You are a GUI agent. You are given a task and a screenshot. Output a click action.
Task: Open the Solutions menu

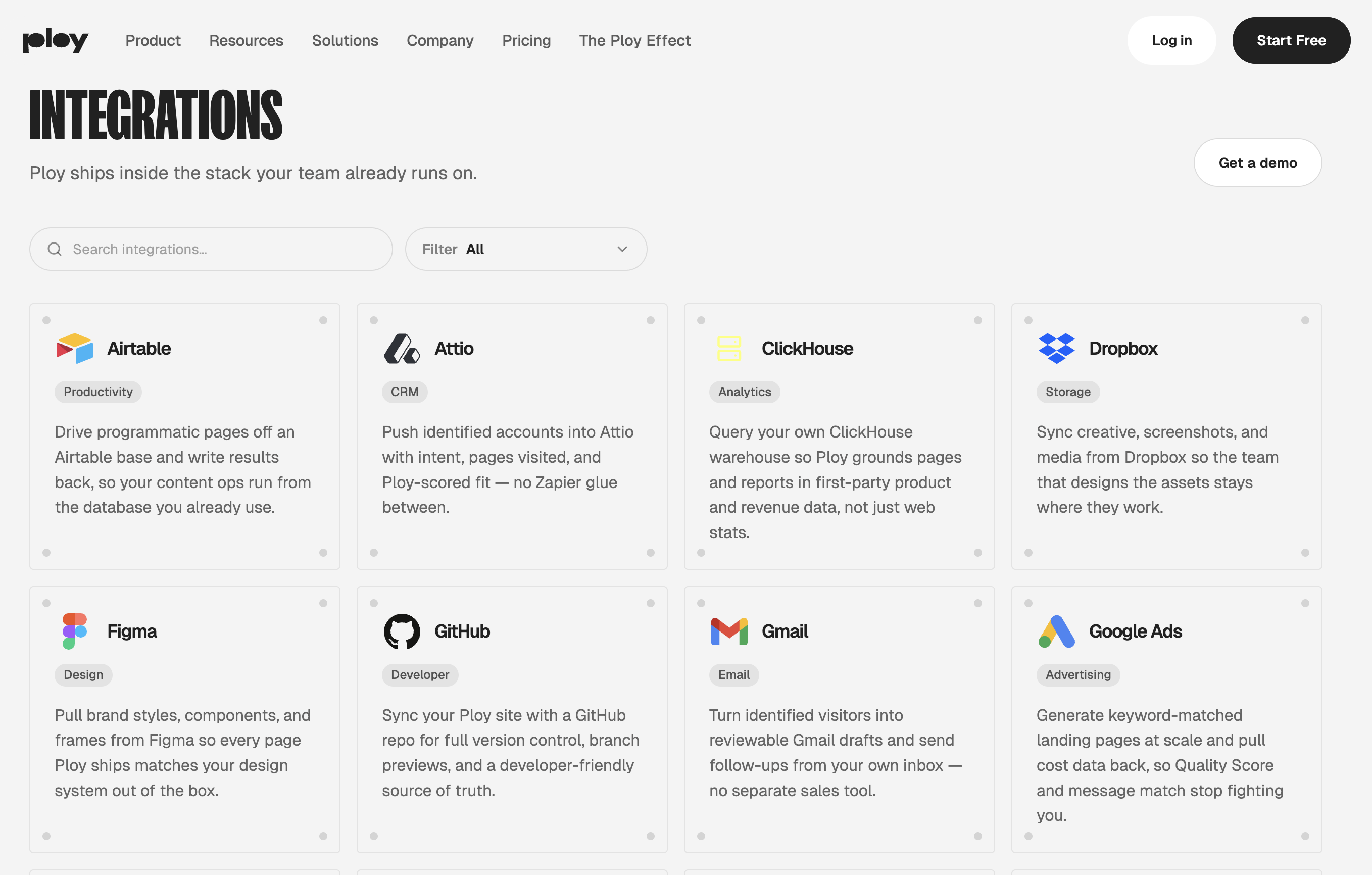coord(345,40)
